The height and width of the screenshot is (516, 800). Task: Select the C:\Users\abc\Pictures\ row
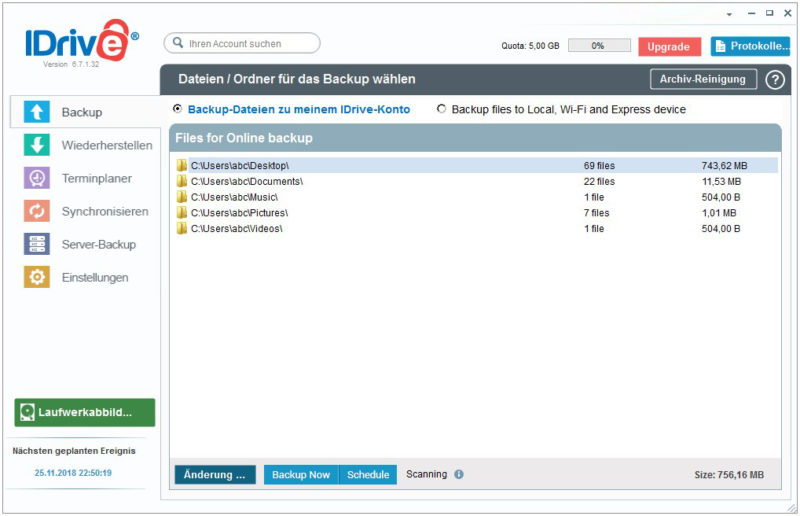(x=476, y=212)
